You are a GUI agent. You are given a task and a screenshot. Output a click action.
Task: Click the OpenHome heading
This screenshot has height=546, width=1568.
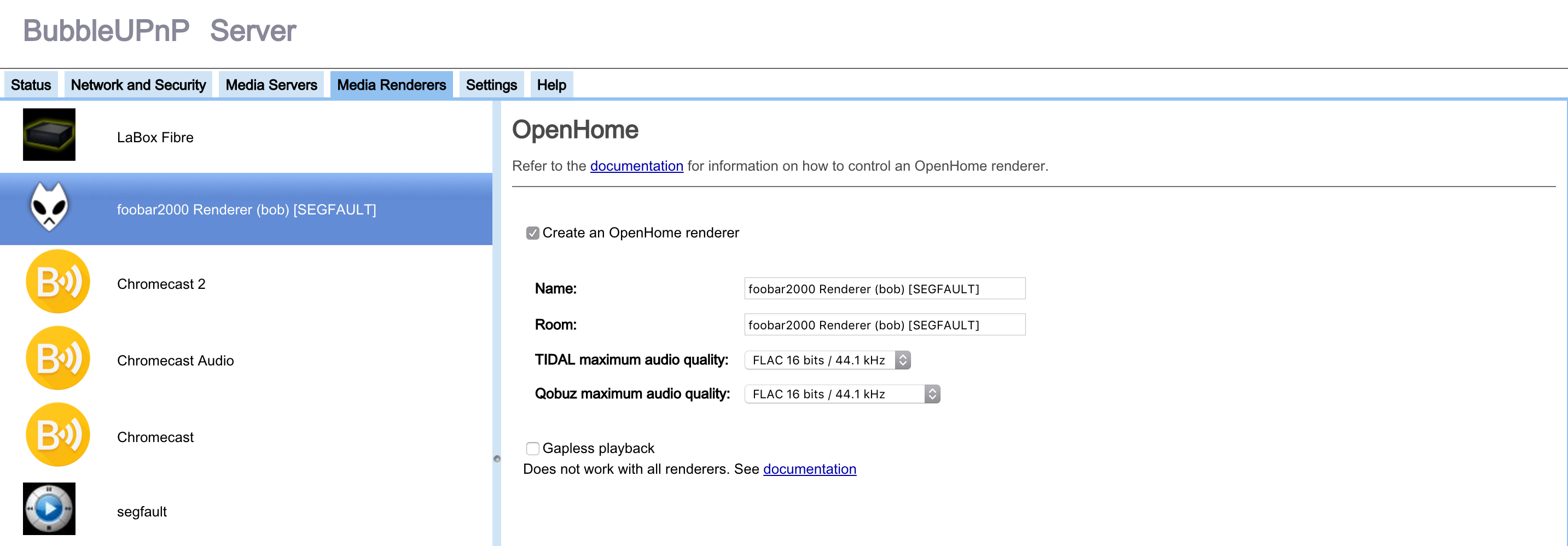[575, 130]
